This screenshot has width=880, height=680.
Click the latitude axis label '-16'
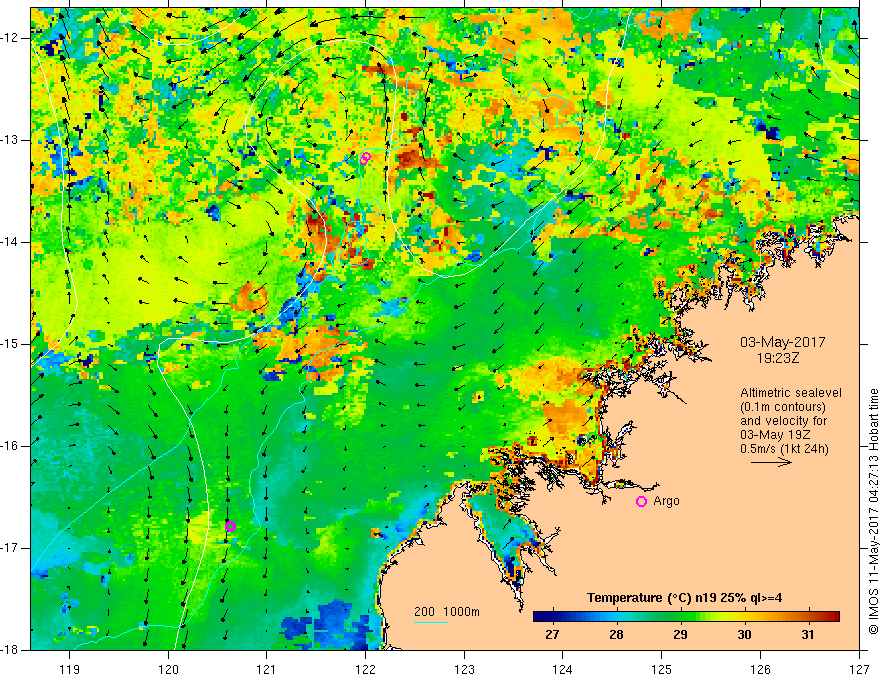[x=10, y=446]
